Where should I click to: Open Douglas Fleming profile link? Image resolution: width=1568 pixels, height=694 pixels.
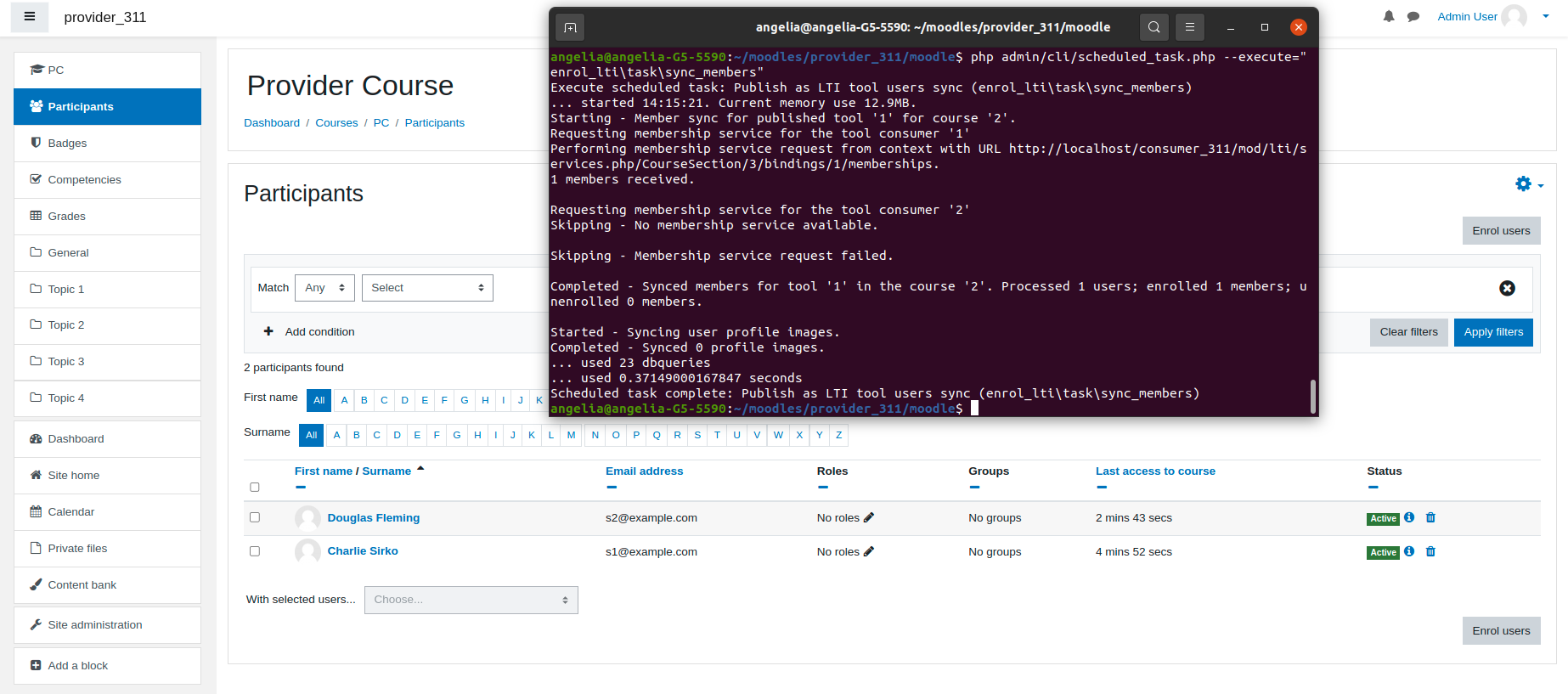coord(374,517)
